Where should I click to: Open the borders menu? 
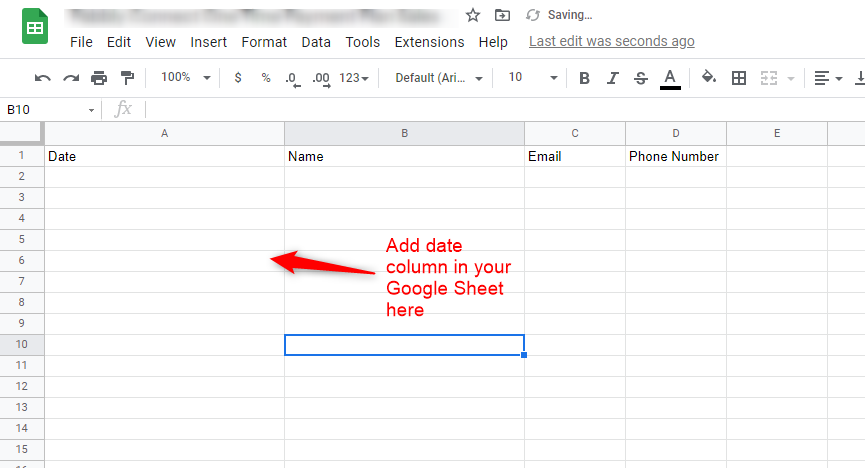click(x=739, y=78)
